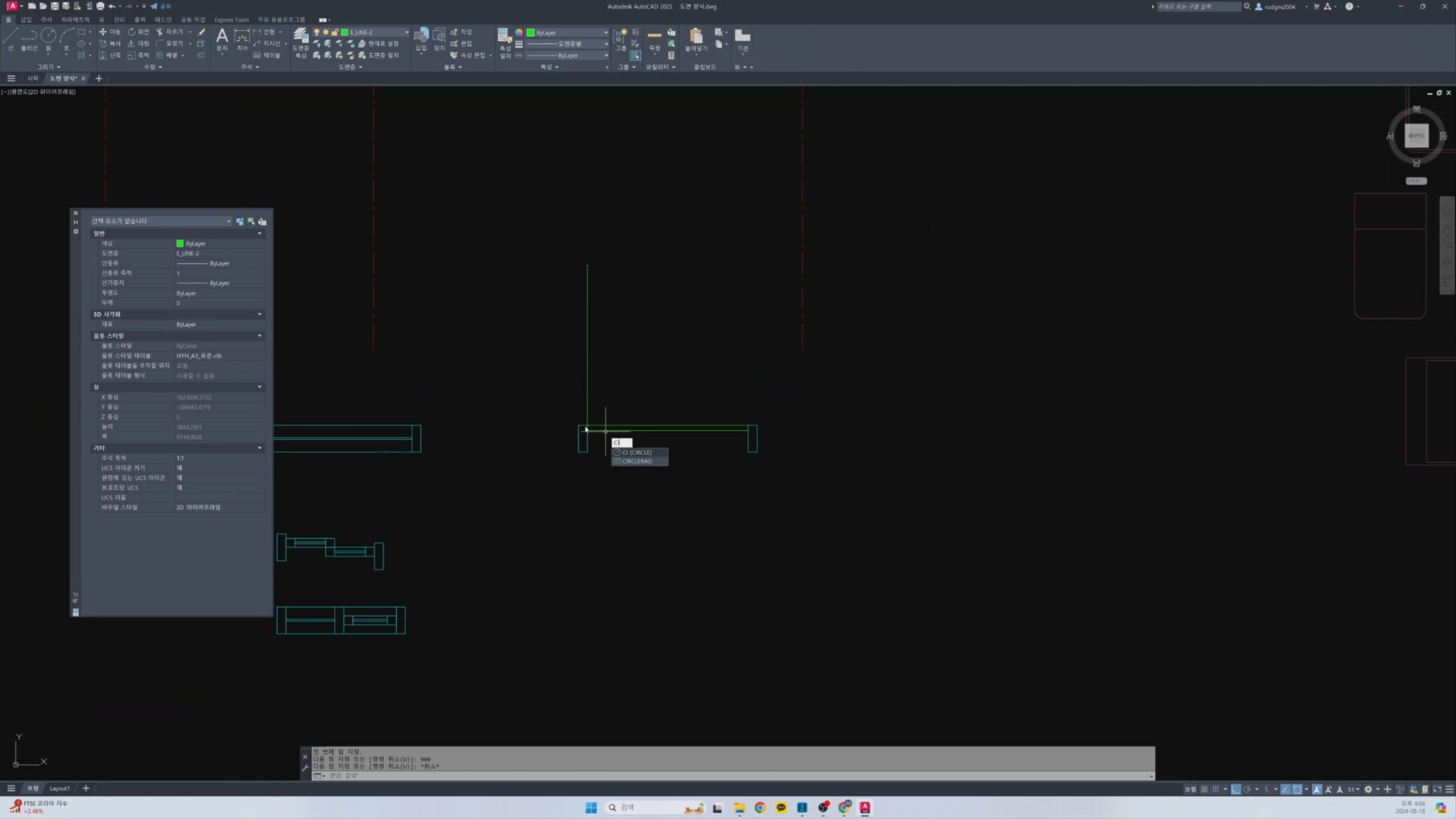Screen dimensions: 1456x819
Task: Collapse the 플롯 스타일 section
Action: coord(259,336)
